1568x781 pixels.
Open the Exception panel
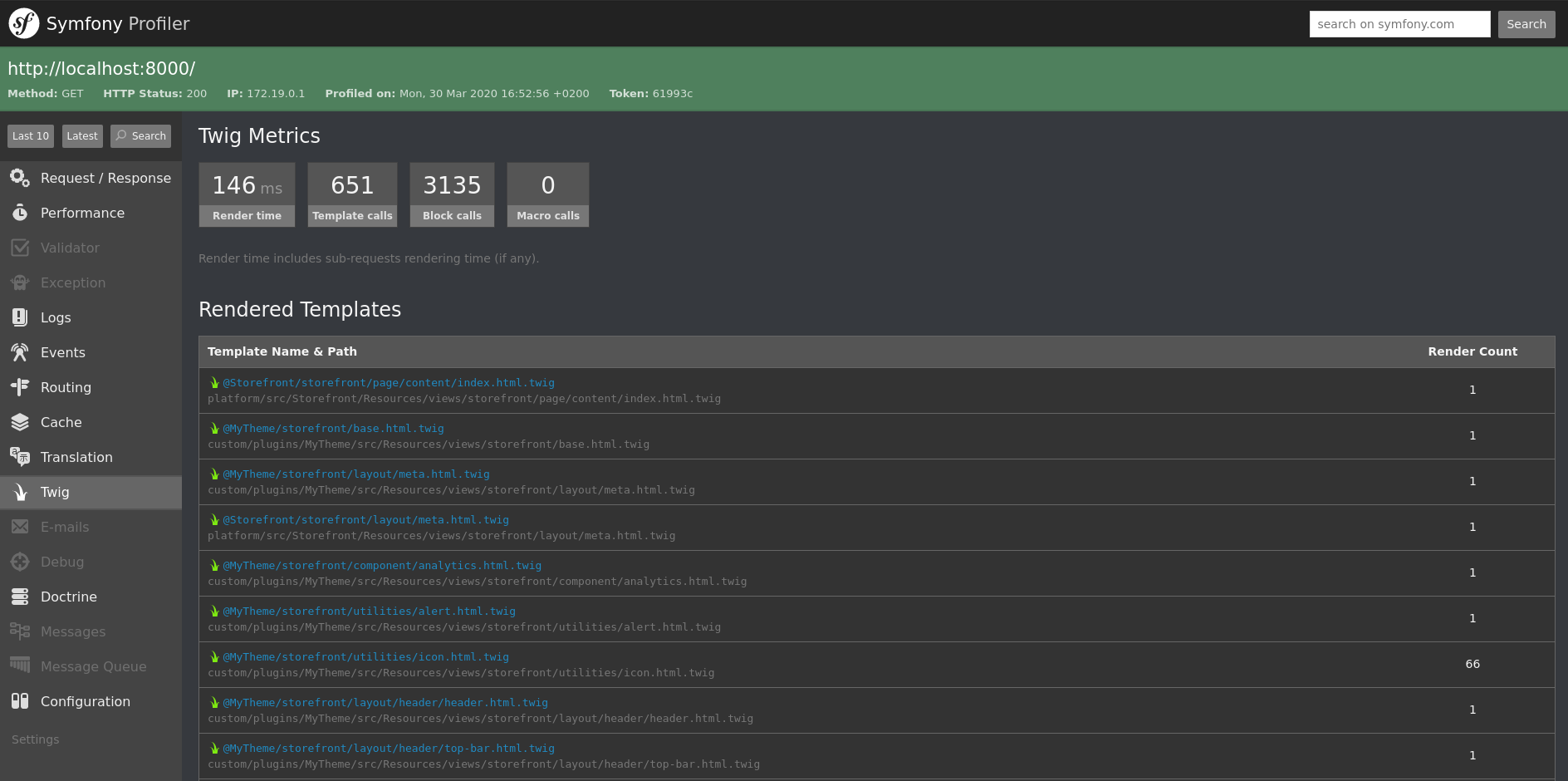click(73, 282)
